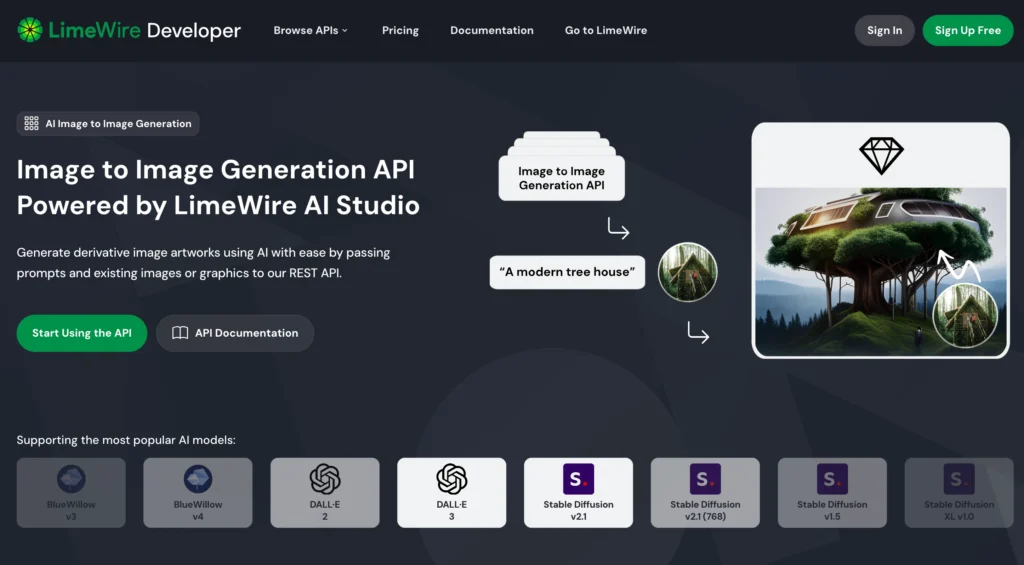Choose the DALL·E 3 model card
The image size is (1024, 565).
point(451,492)
